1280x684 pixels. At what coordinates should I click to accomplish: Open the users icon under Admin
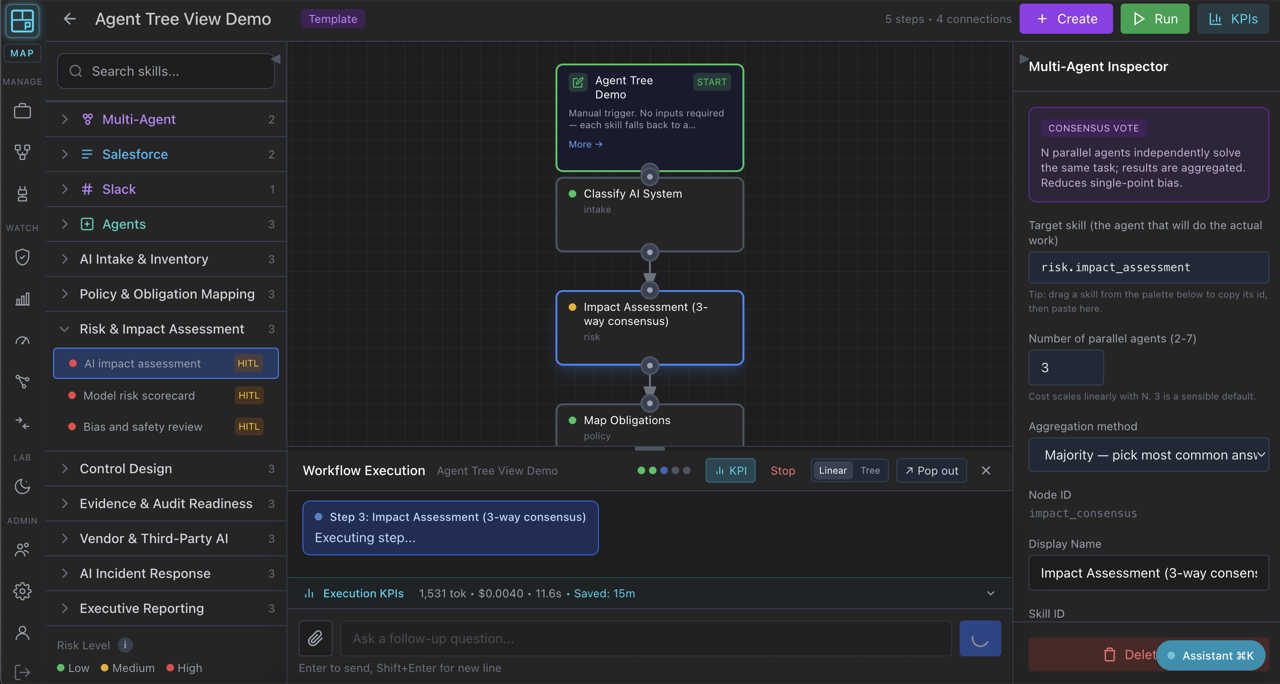(22, 549)
